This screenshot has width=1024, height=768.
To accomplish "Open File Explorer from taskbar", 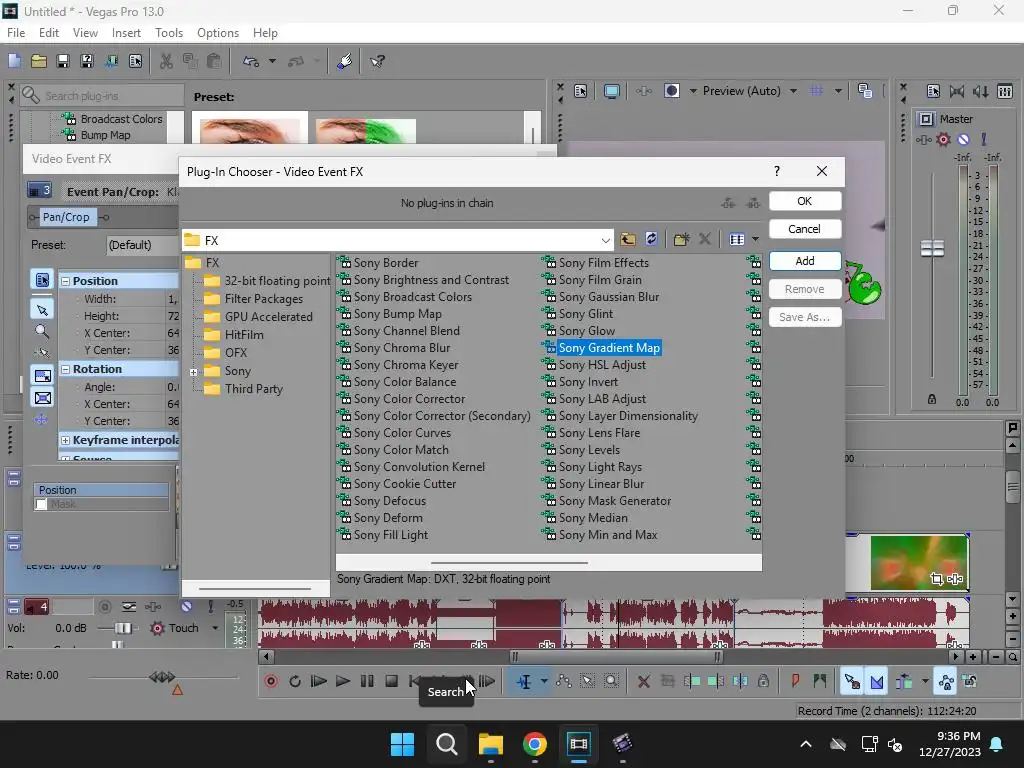I will pyautogui.click(x=490, y=744).
